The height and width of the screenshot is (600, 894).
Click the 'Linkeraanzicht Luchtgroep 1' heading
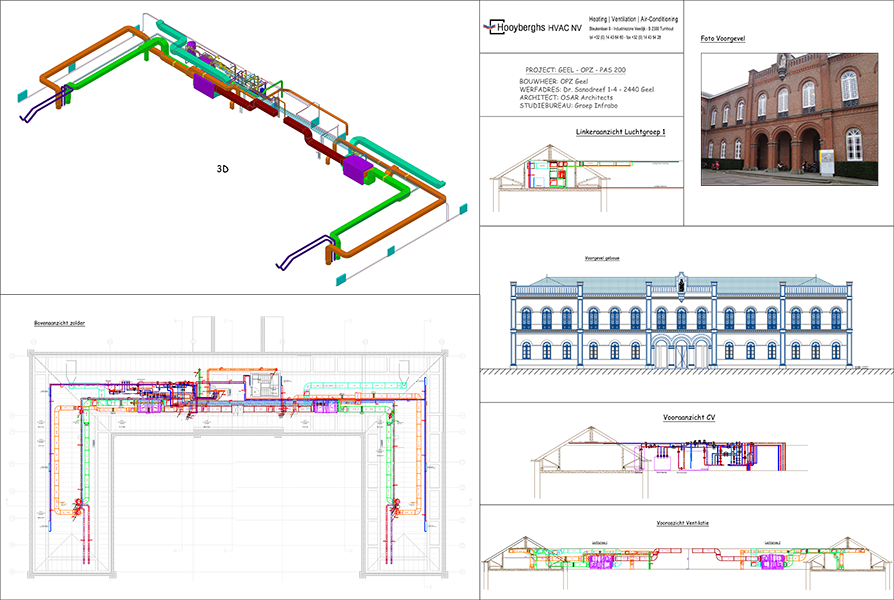[620, 132]
